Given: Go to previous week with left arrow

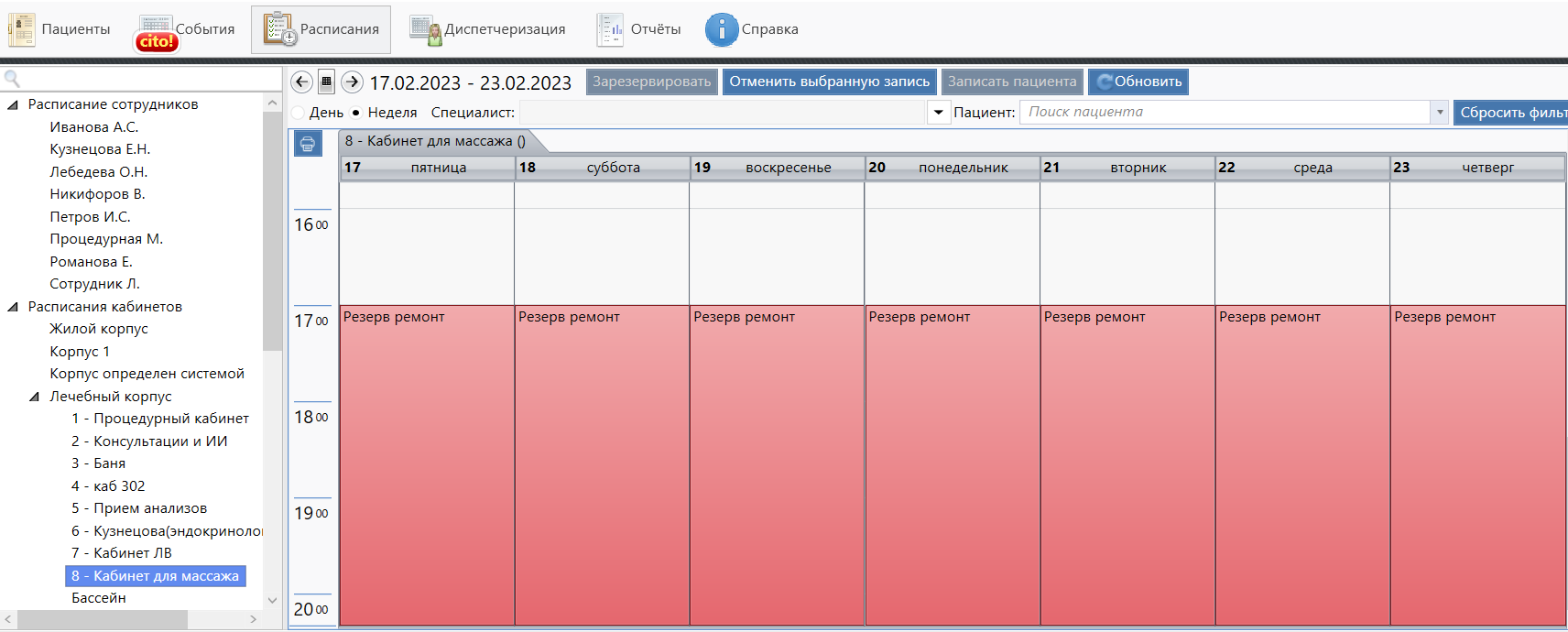Looking at the screenshot, I should click(301, 82).
